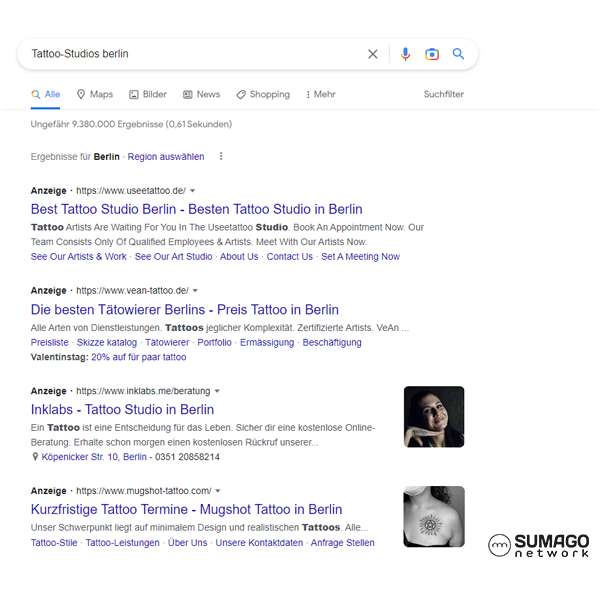Switch to the Bilder tab
This screenshot has width=600, height=600.
(148, 94)
